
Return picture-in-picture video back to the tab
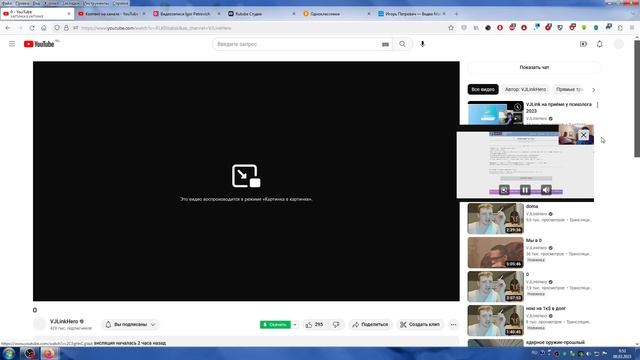[504, 190]
